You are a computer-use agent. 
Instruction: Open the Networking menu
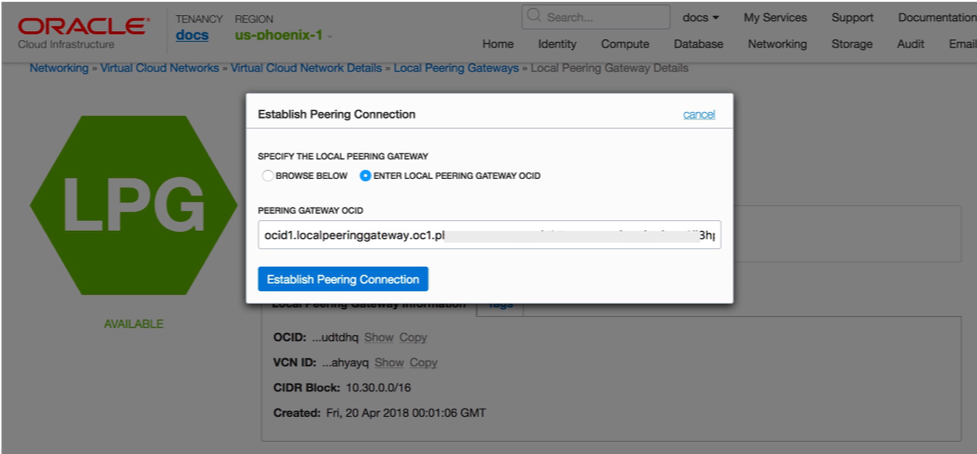777,44
